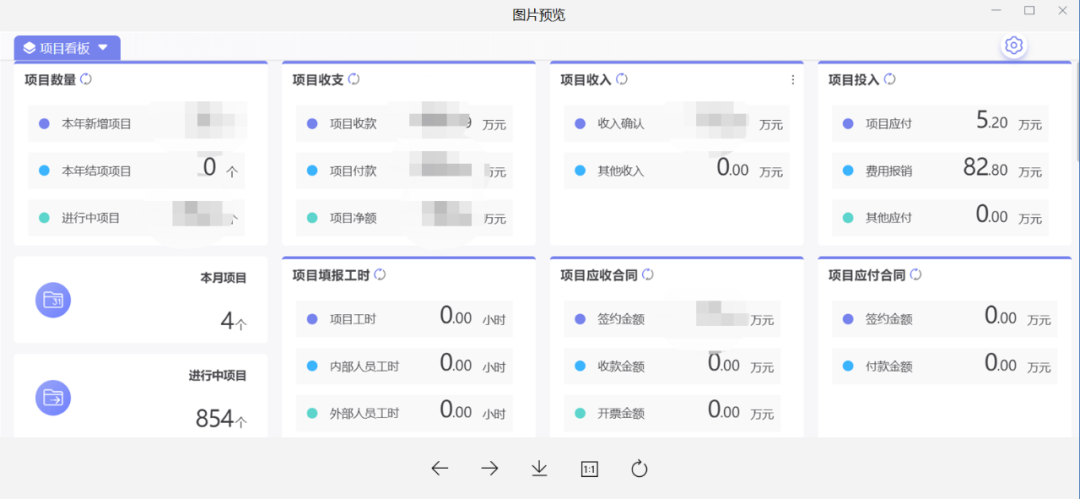
Task: Refresh the 项目投入 panel
Action: [x=890, y=79]
